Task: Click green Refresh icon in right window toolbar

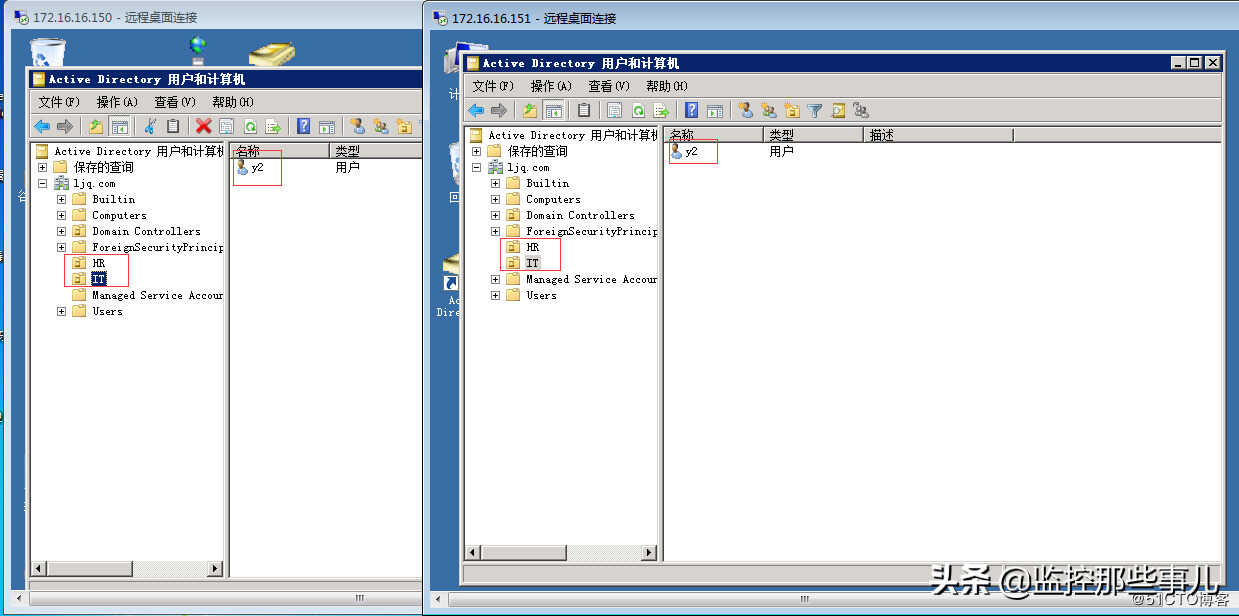Action: click(x=638, y=110)
